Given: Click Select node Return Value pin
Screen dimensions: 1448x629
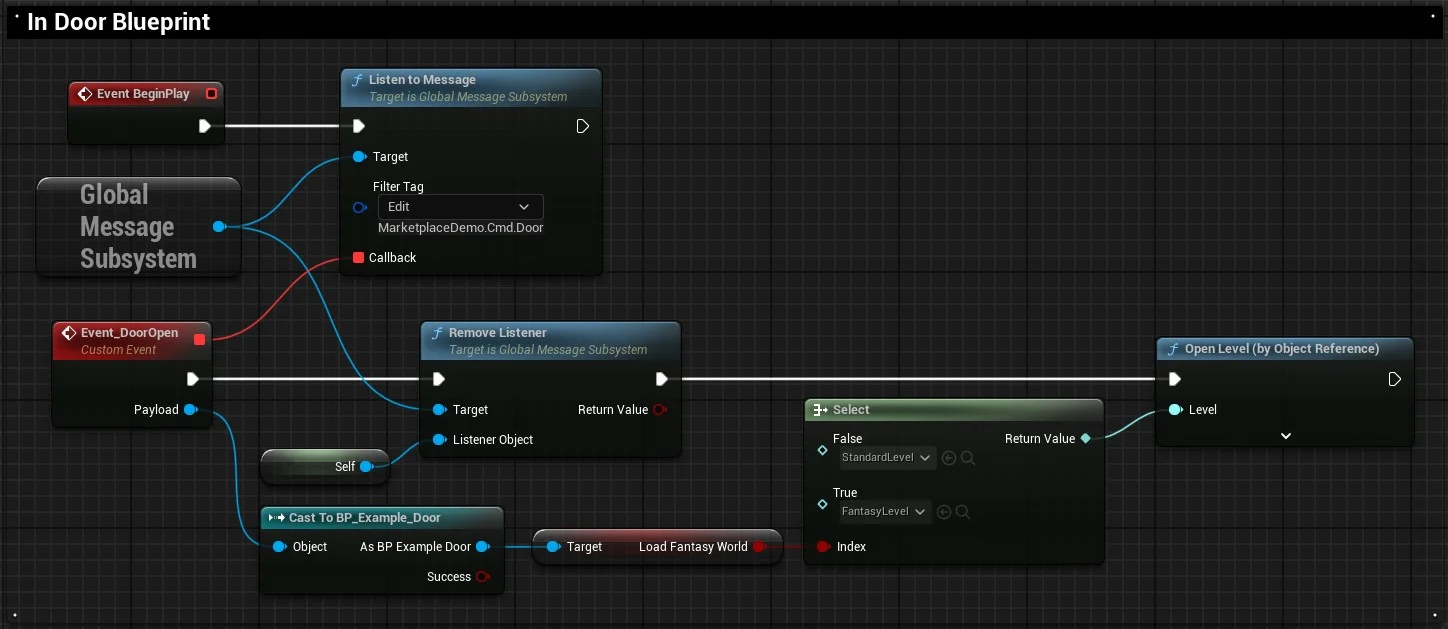Looking at the screenshot, I should pos(1086,439).
